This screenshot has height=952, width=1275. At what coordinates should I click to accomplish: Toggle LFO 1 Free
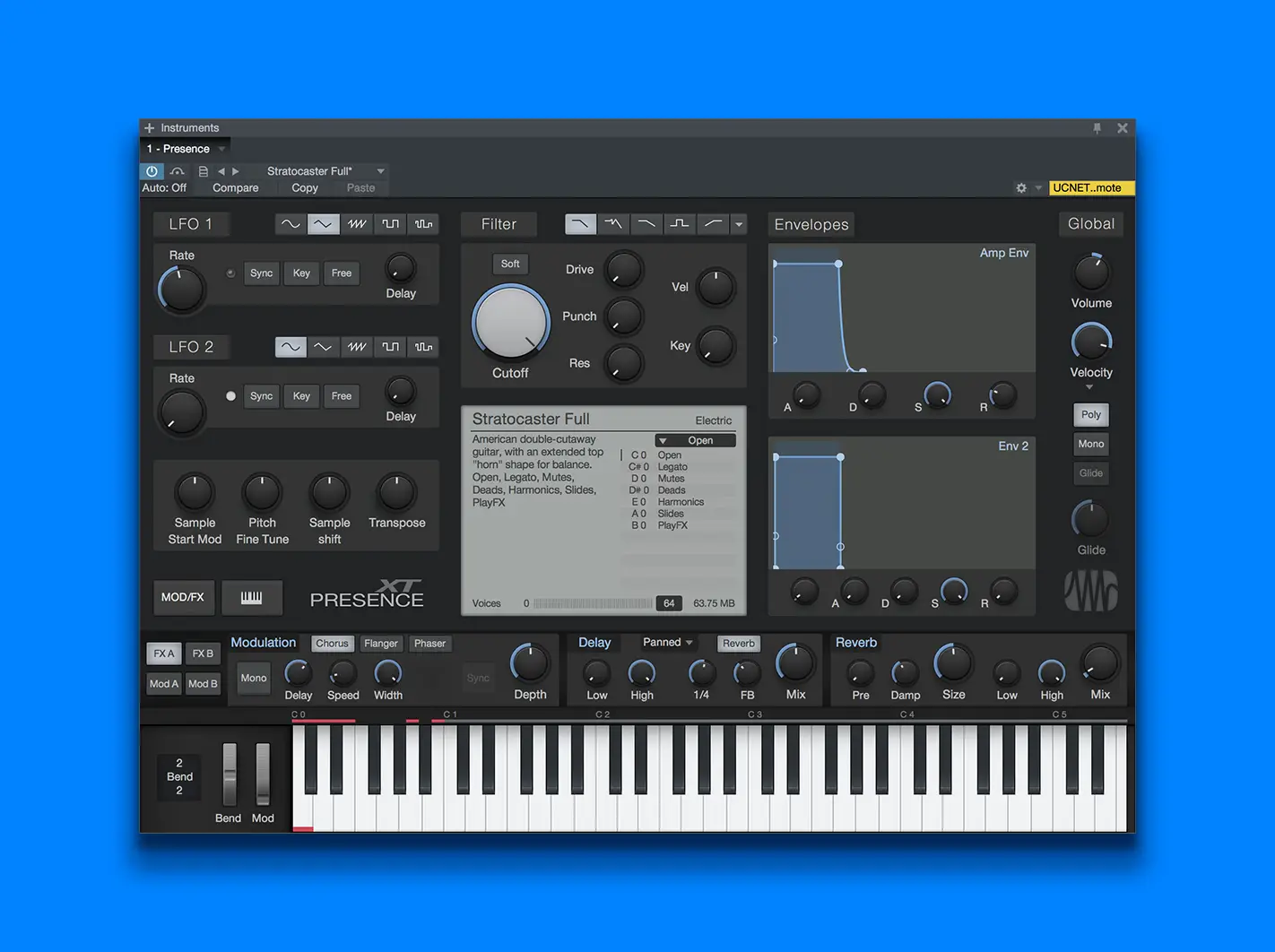pos(342,273)
